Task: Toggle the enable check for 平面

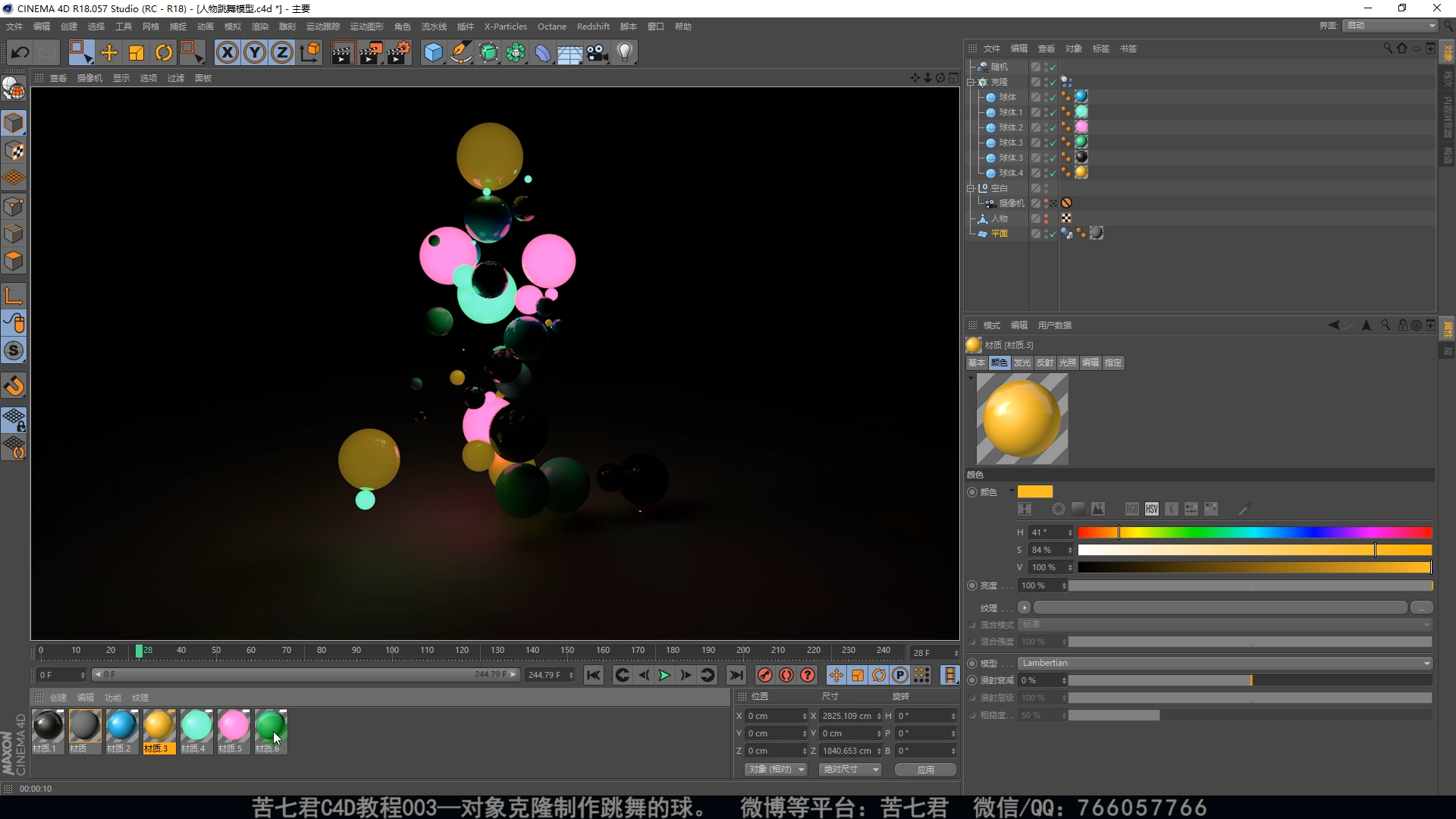Action: click(1053, 234)
